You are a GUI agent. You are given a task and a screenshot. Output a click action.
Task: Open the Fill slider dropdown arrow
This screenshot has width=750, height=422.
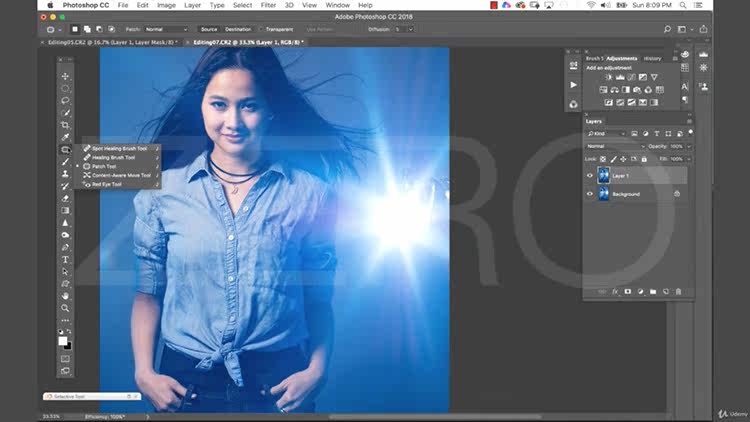click(x=689, y=159)
